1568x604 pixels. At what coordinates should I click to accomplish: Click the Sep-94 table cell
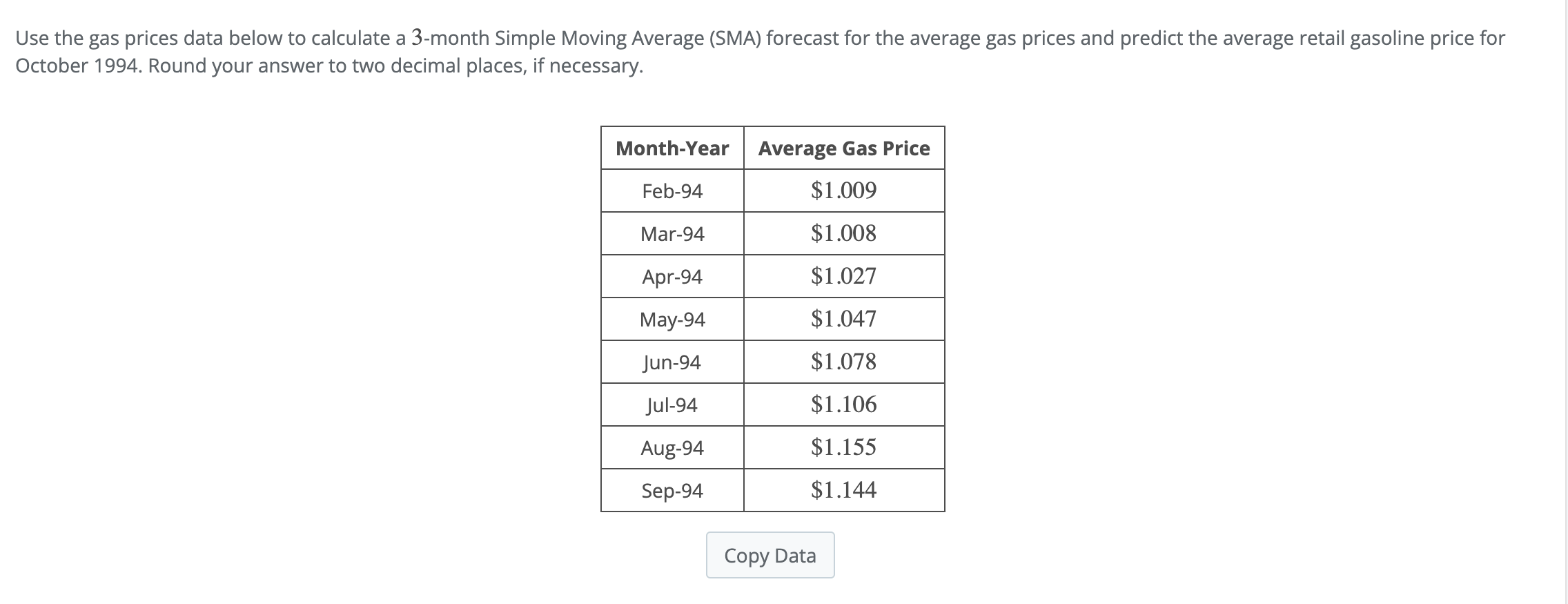(672, 490)
